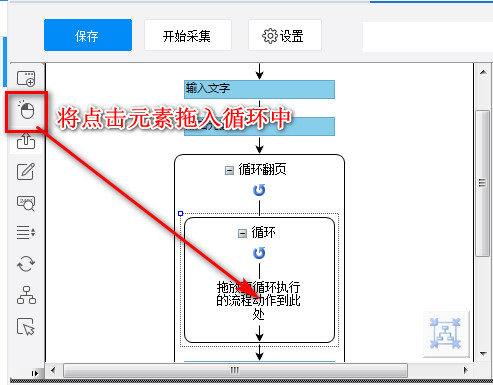Click the vertical scrollbar thumb
The width and height of the screenshot is (493, 385).
tap(483, 183)
